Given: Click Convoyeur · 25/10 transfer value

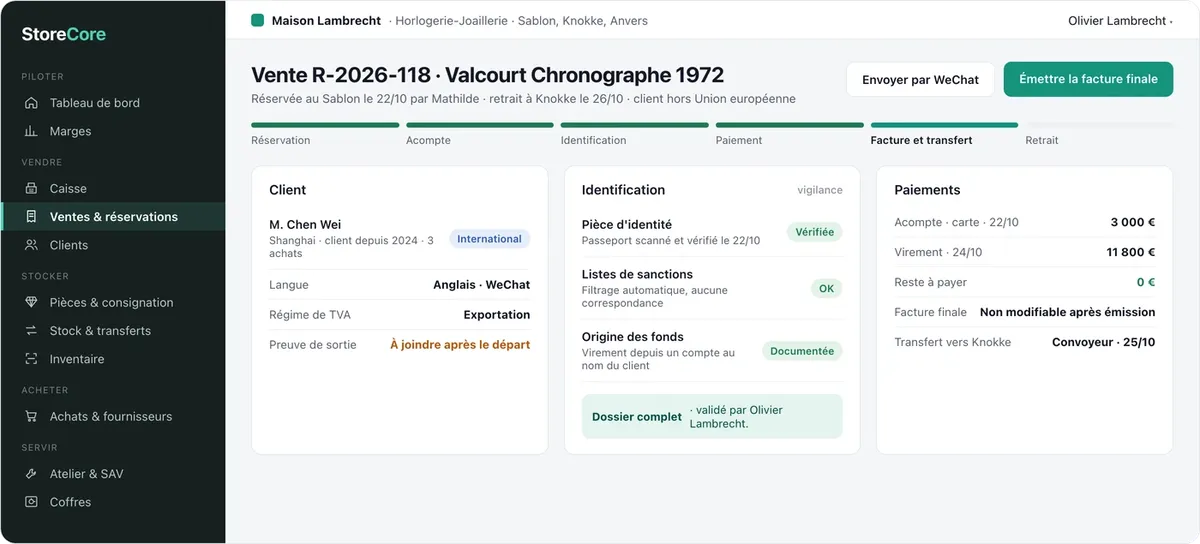Looking at the screenshot, I should (x=1104, y=343).
